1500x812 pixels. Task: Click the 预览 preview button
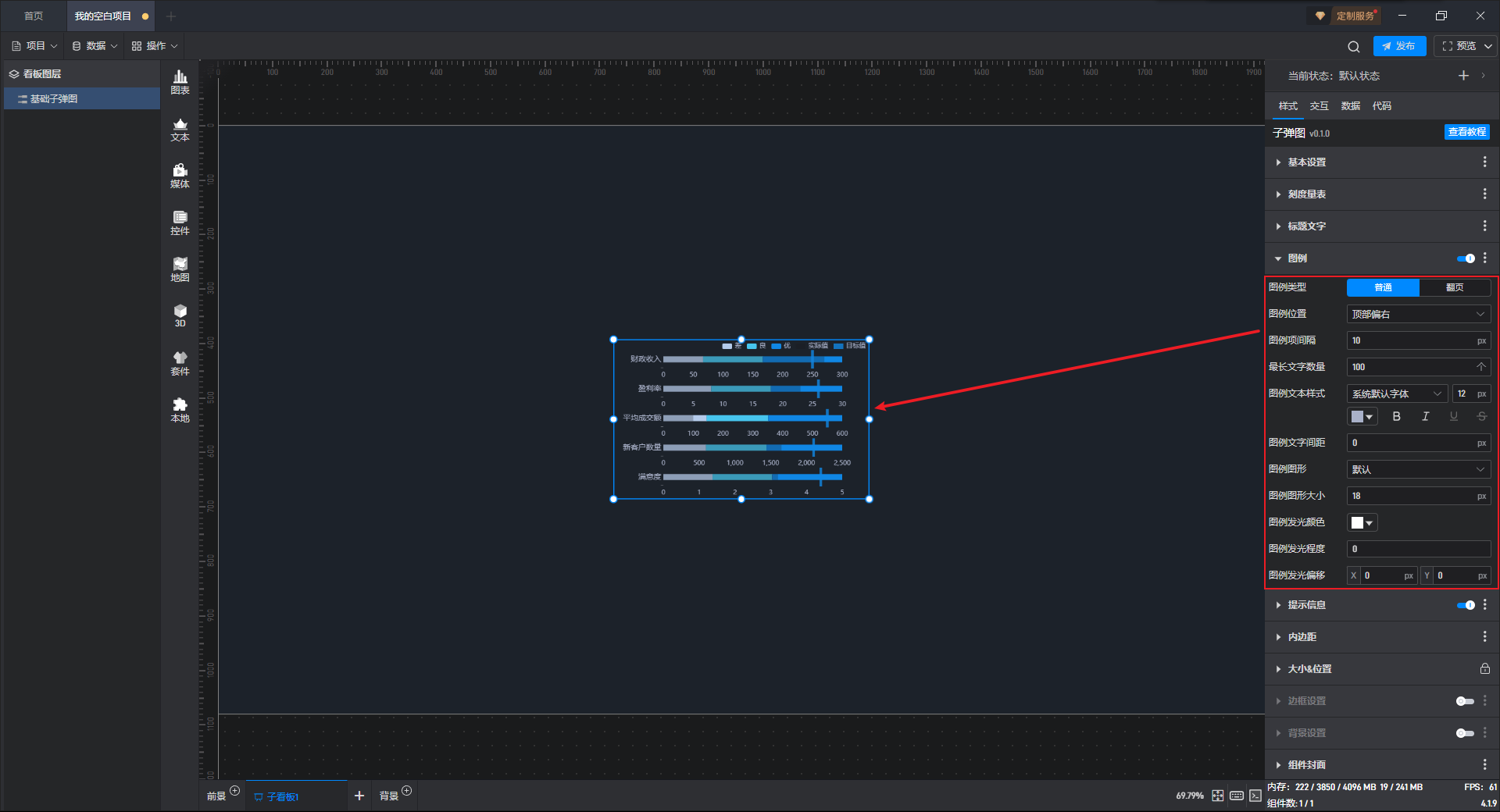pyautogui.click(x=1459, y=46)
